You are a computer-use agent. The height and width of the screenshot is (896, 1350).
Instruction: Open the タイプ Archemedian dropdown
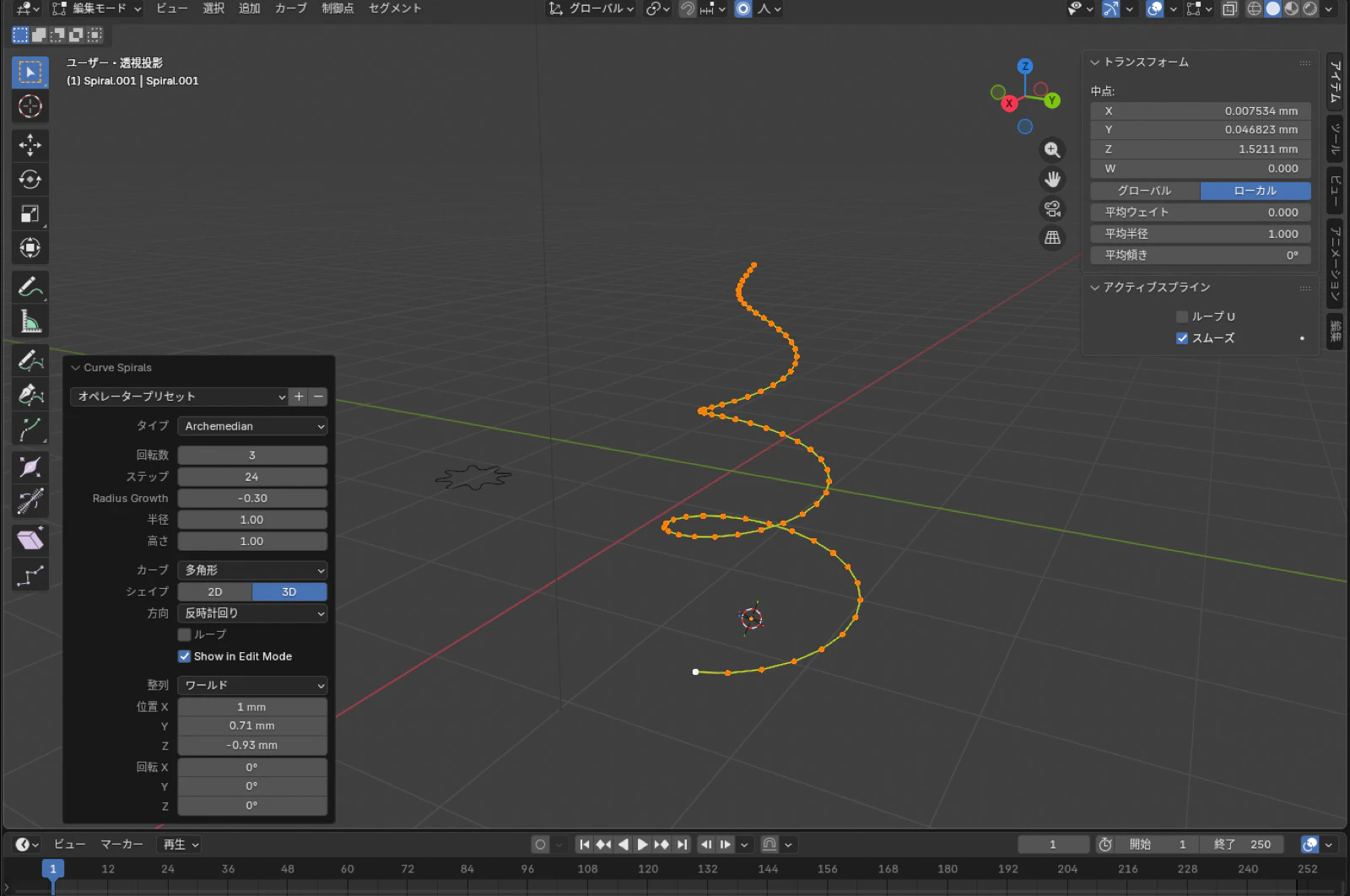(252, 426)
